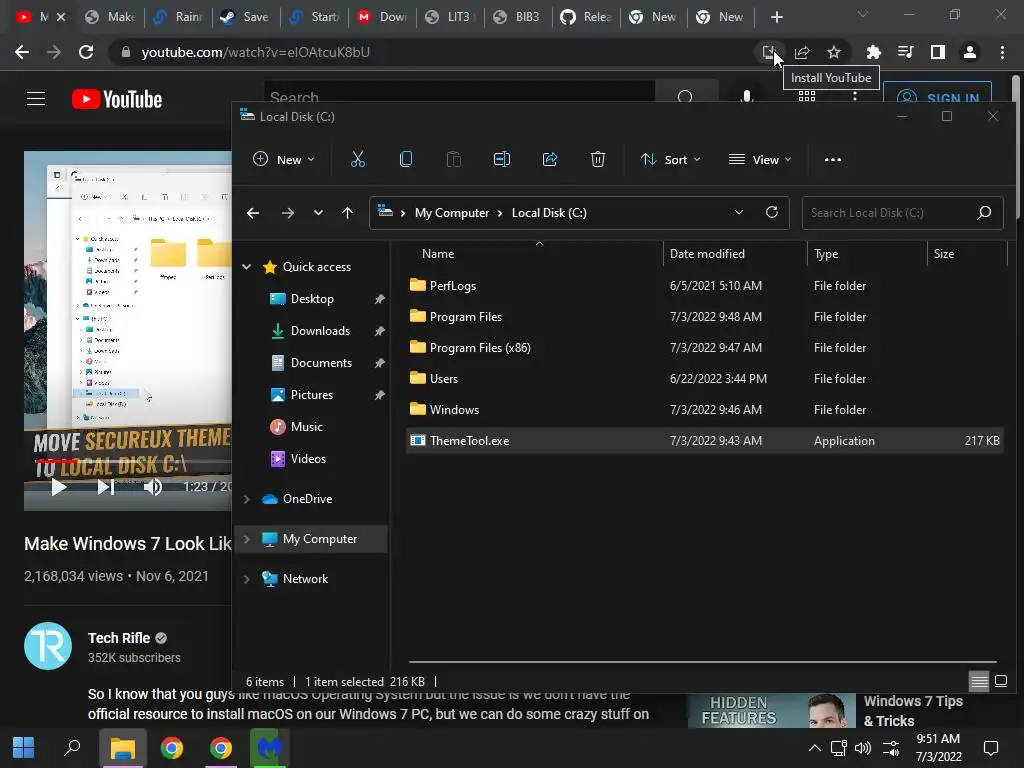This screenshot has width=1024, height=768.
Task: Click the Share this page icon in Chrome
Action: tap(802, 52)
